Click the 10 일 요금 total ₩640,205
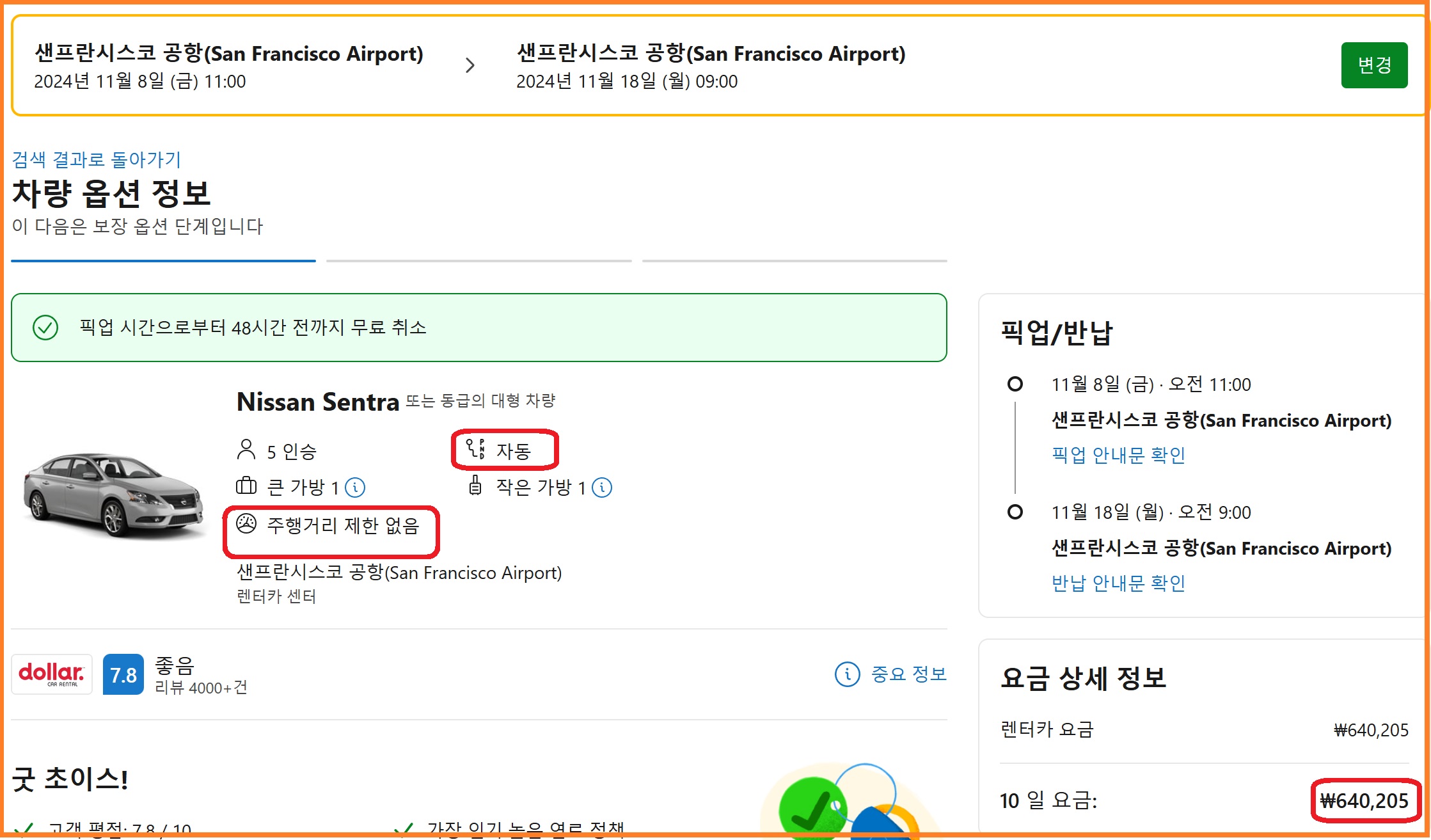Image resolution: width=1431 pixels, height=840 pixels. click(x=1364, y=800)
